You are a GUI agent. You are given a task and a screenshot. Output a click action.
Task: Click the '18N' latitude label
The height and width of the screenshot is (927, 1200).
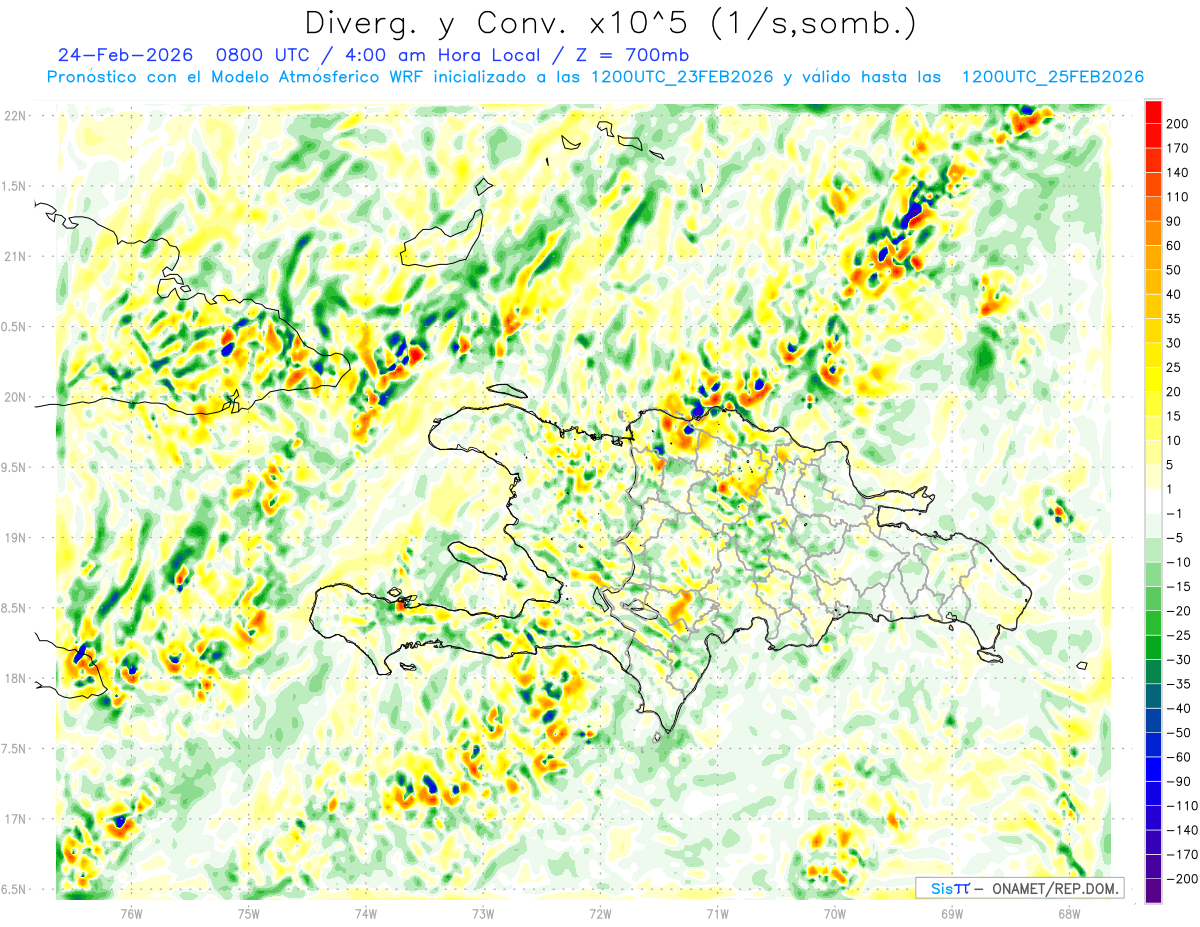tap(15, 679)
